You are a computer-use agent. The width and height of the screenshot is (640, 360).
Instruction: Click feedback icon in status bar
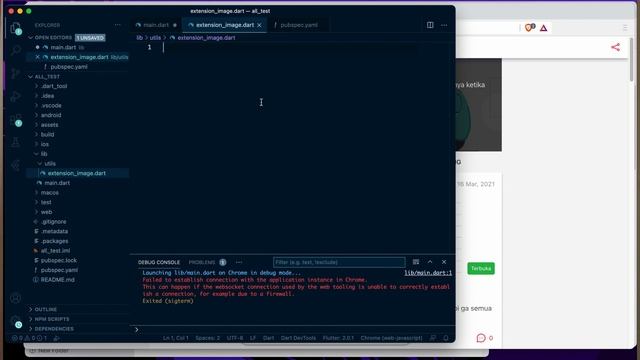click(x=433, y=338)
